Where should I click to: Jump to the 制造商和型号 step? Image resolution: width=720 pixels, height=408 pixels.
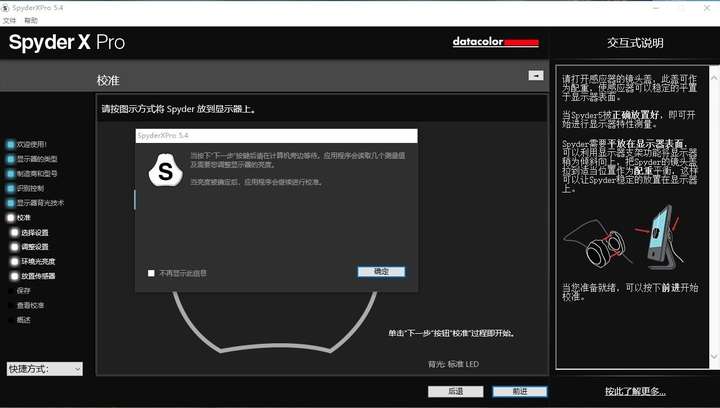(32, 173)
